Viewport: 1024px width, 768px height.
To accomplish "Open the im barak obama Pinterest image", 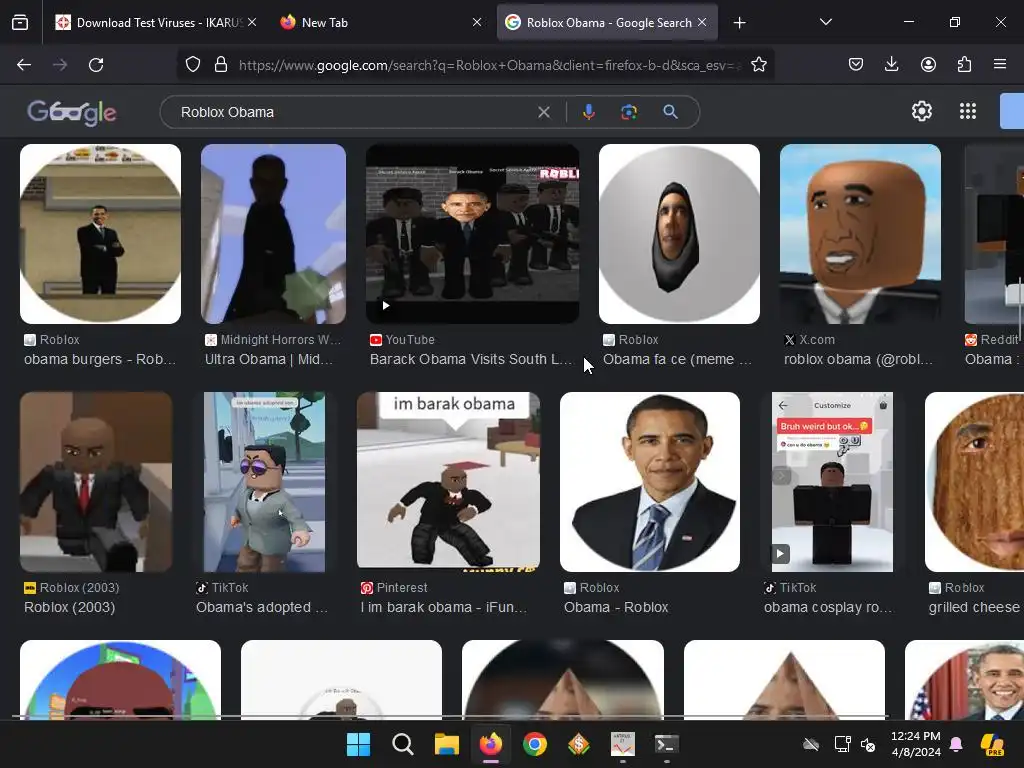I will [x=448, y=480].
